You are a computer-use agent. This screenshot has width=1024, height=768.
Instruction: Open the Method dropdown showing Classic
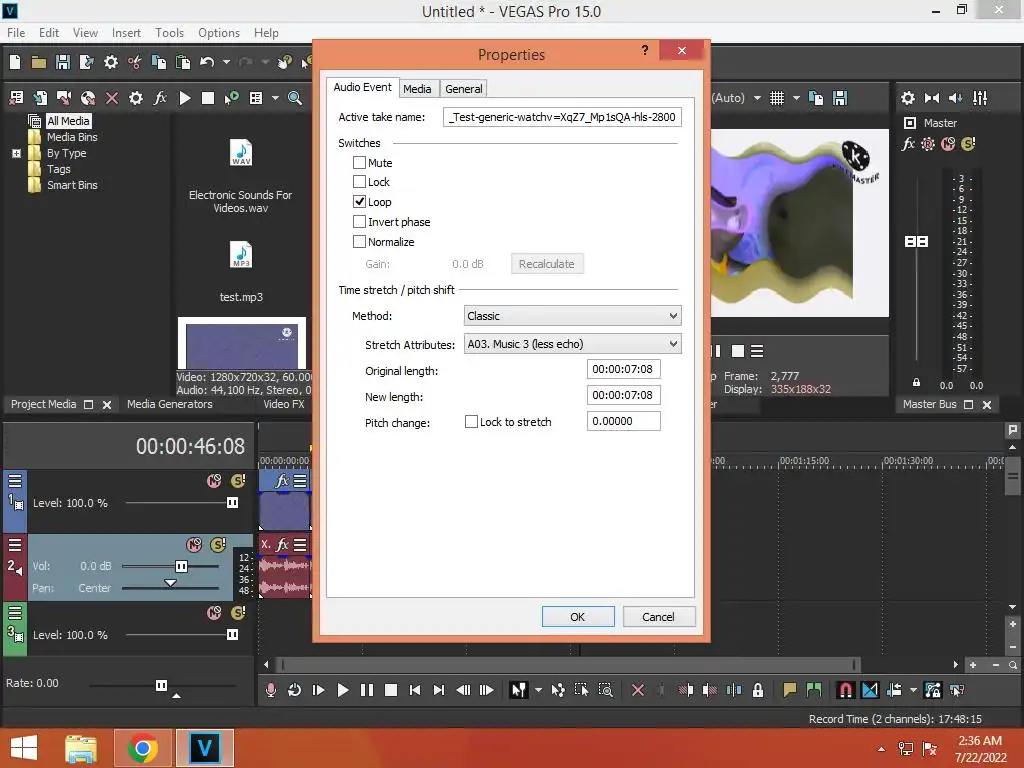coord(573,316)
